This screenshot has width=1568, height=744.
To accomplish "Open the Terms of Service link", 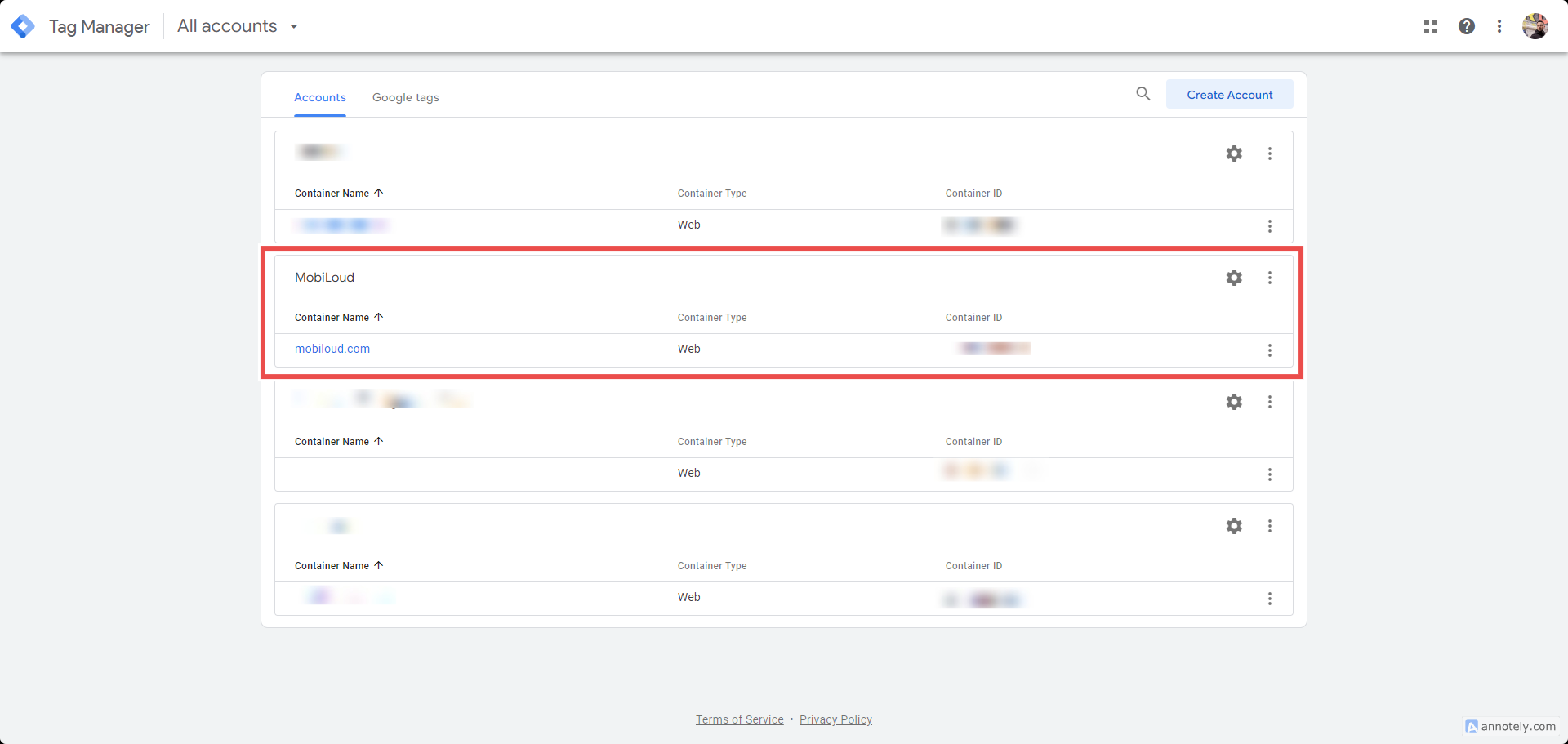I will click(x=740, y=719).
